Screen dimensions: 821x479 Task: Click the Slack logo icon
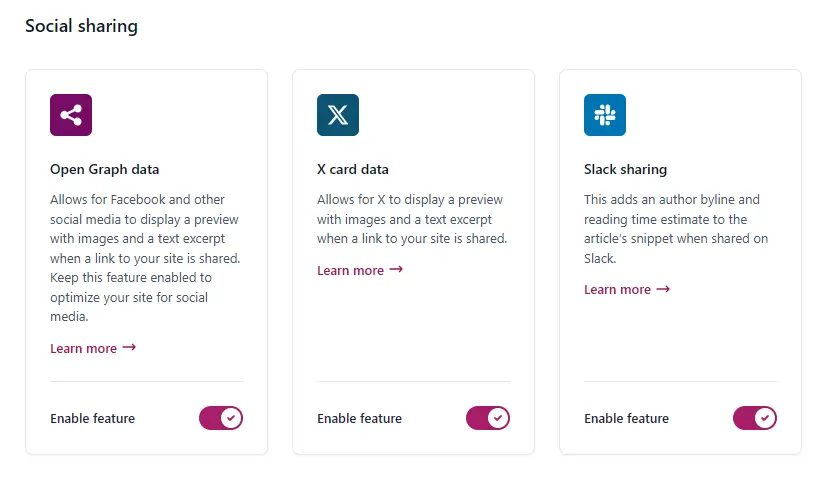[605, 115]
